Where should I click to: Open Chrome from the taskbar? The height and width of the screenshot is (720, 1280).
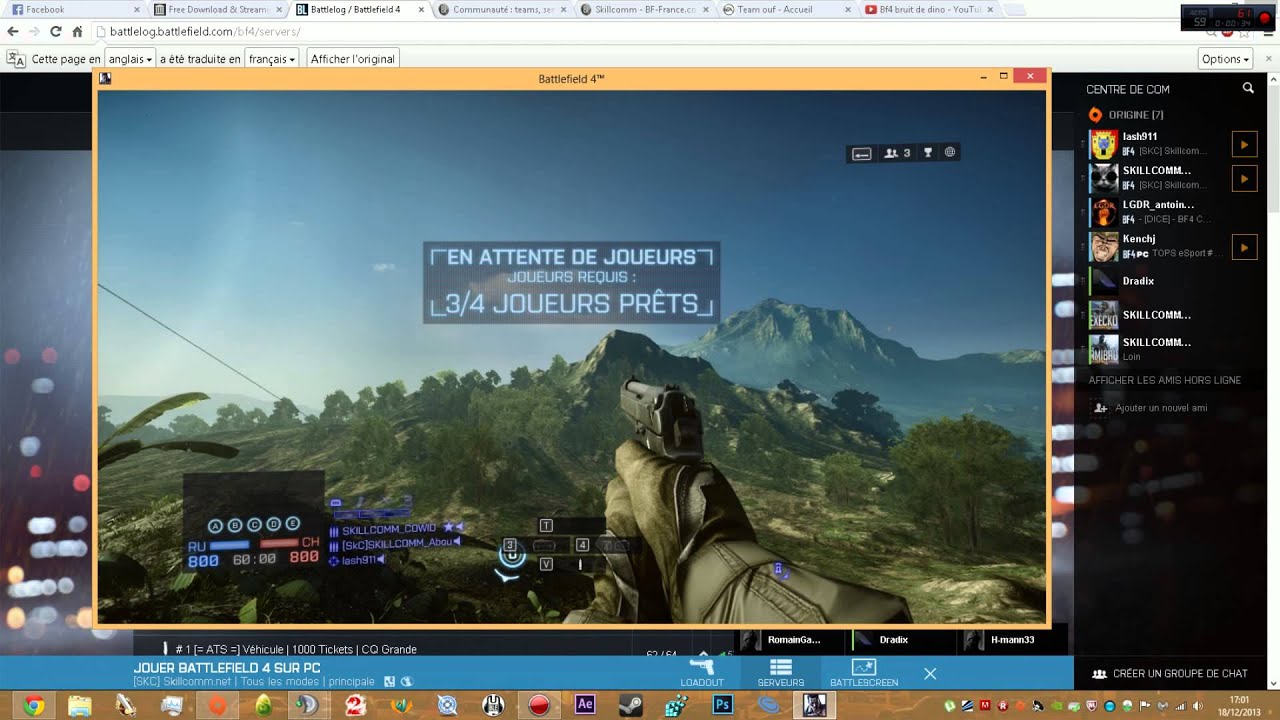click(33, 705)
